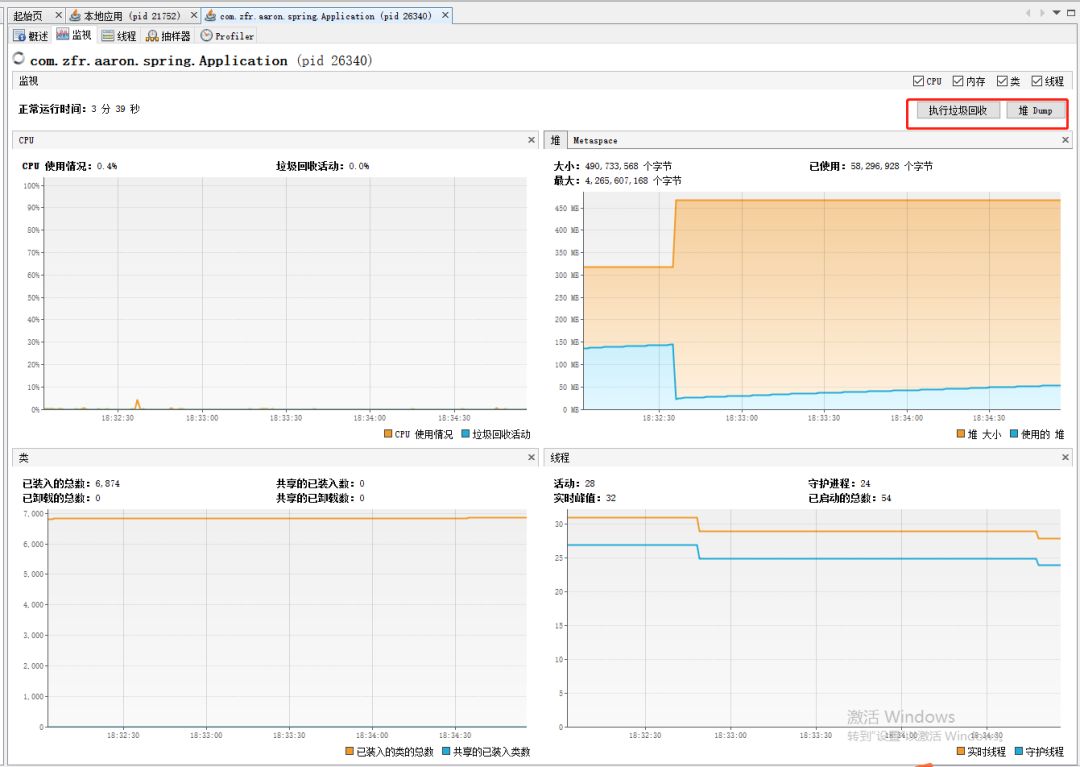Open the Profiler sub-tab

pos(227,36)
